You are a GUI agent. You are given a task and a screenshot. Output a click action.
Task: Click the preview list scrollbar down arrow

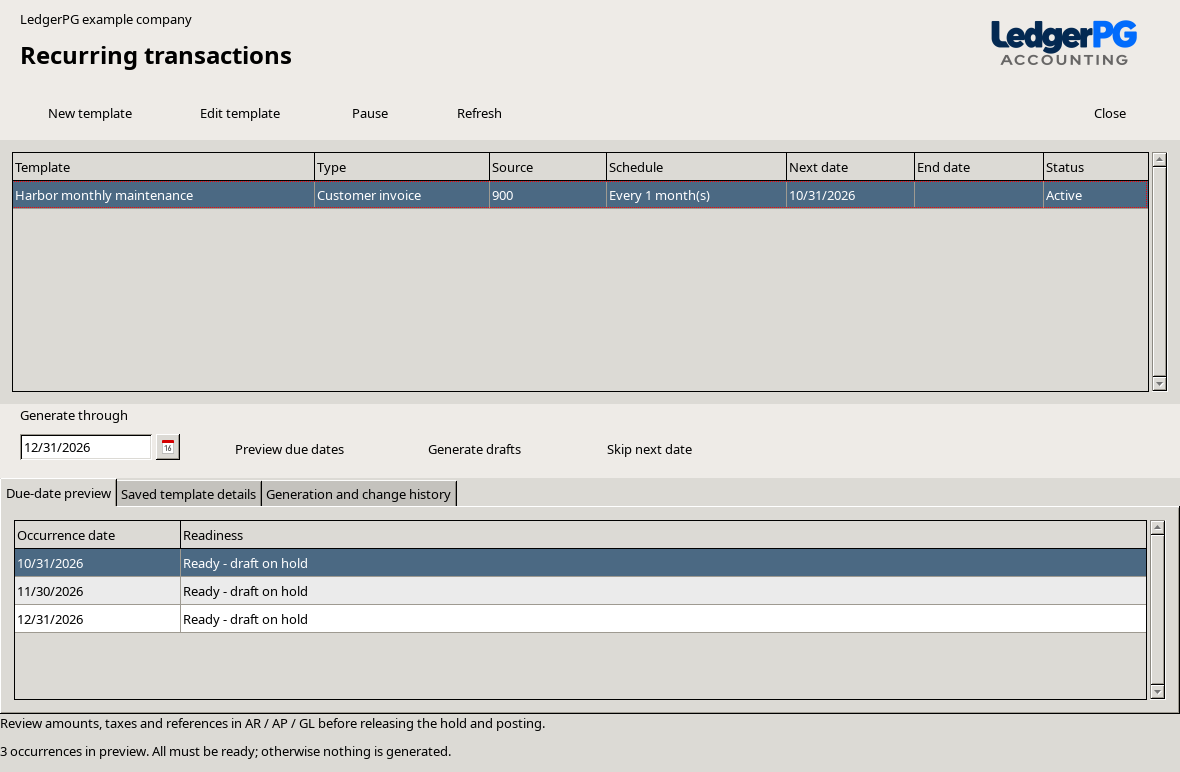coord(1157,691)
